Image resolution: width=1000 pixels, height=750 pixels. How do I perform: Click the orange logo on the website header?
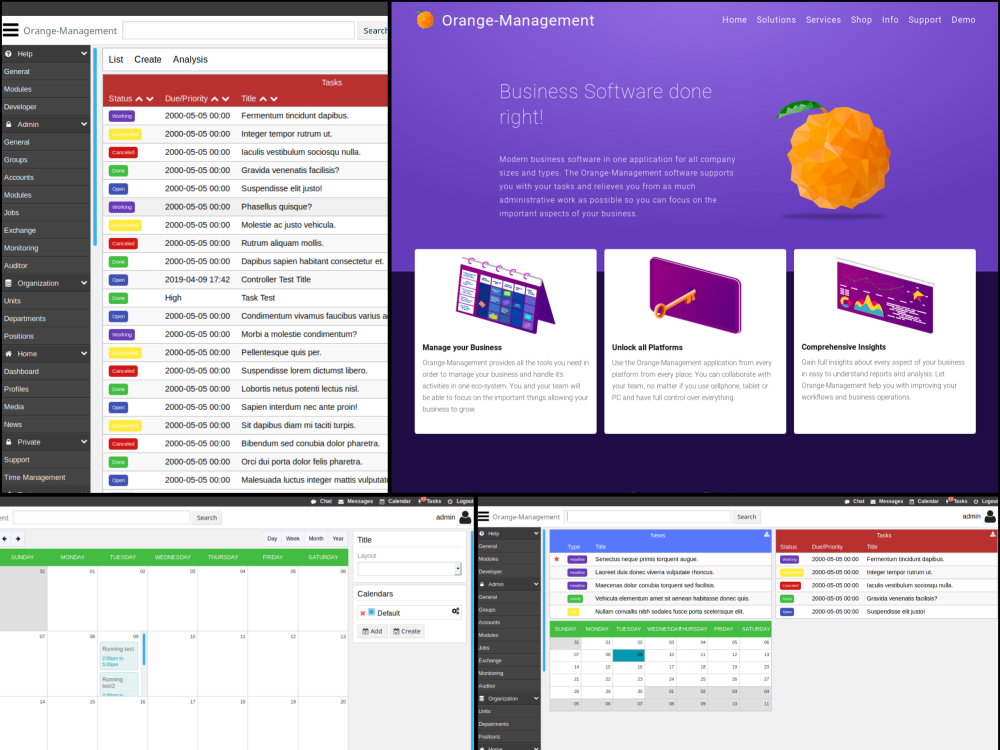[425, 20]
